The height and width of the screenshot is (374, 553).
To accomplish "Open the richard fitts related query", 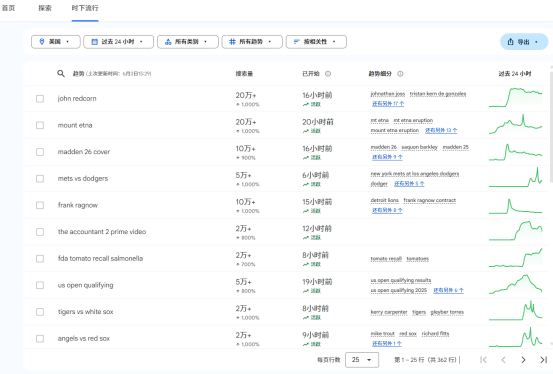I will coord(435,334).
